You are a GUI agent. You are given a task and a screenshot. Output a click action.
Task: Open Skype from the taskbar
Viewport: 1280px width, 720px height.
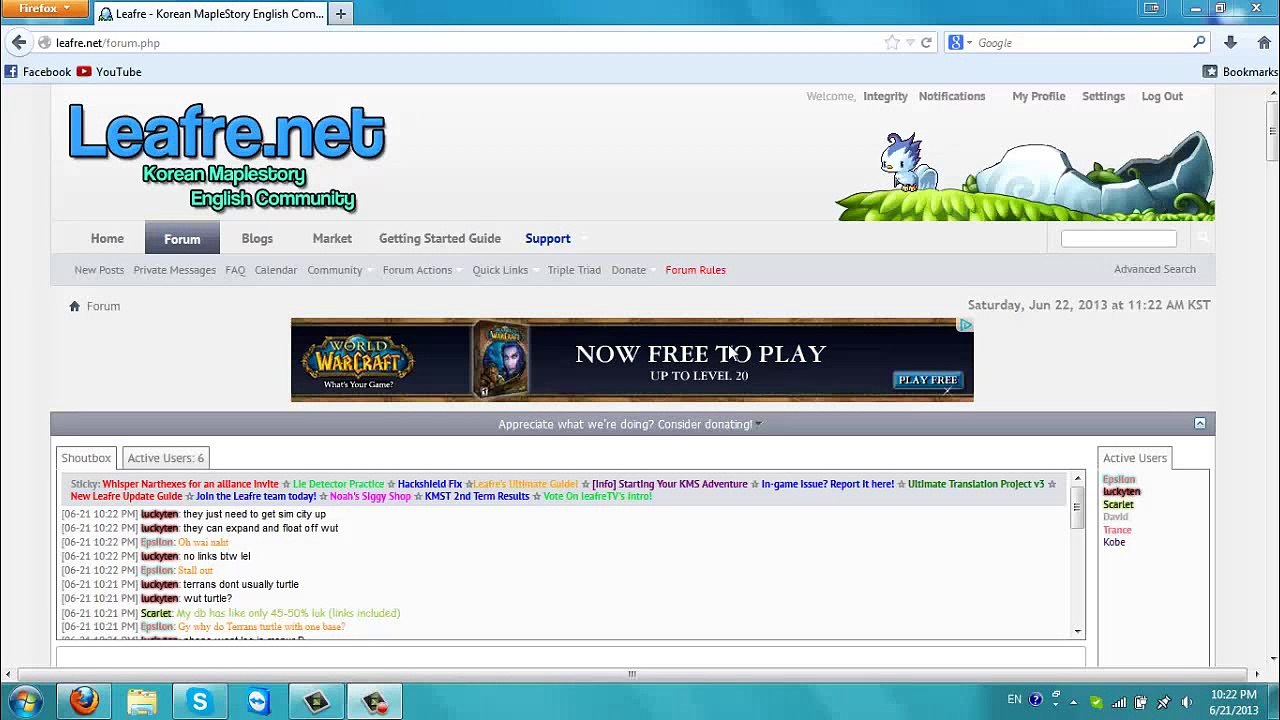[200, 701]
